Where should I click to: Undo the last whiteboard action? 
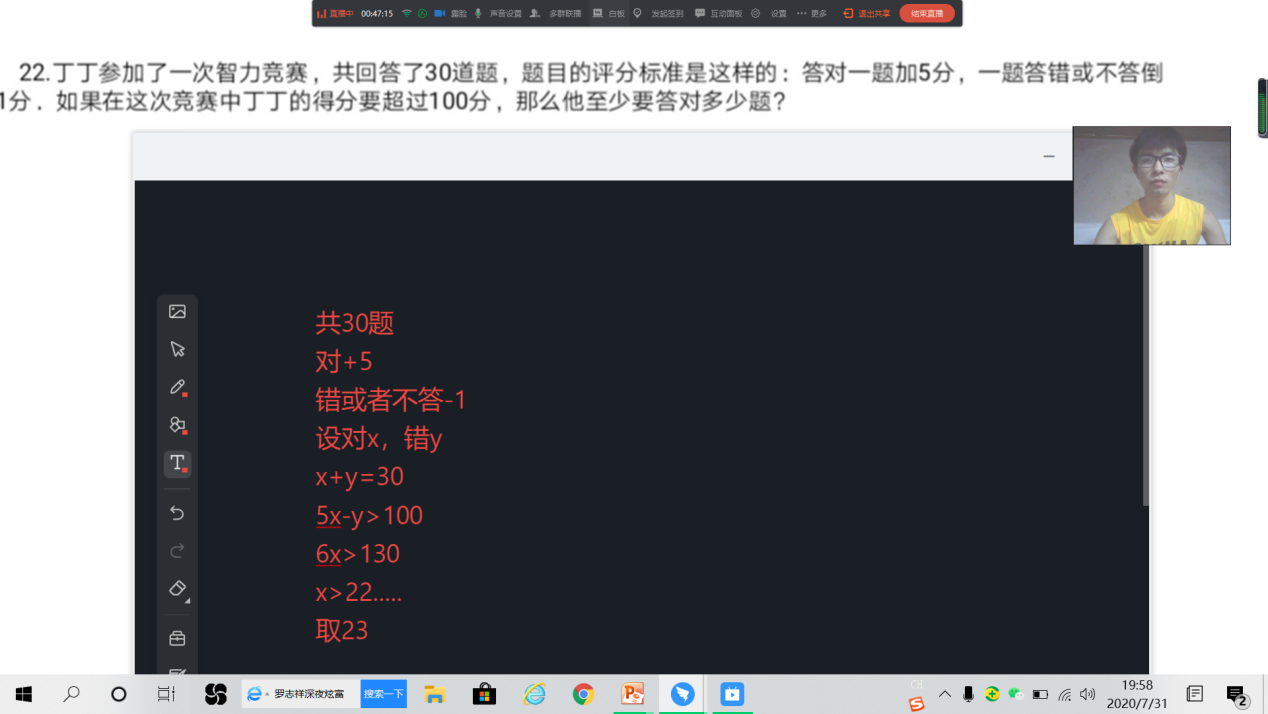pyautogui.click(x=177, y=513)
